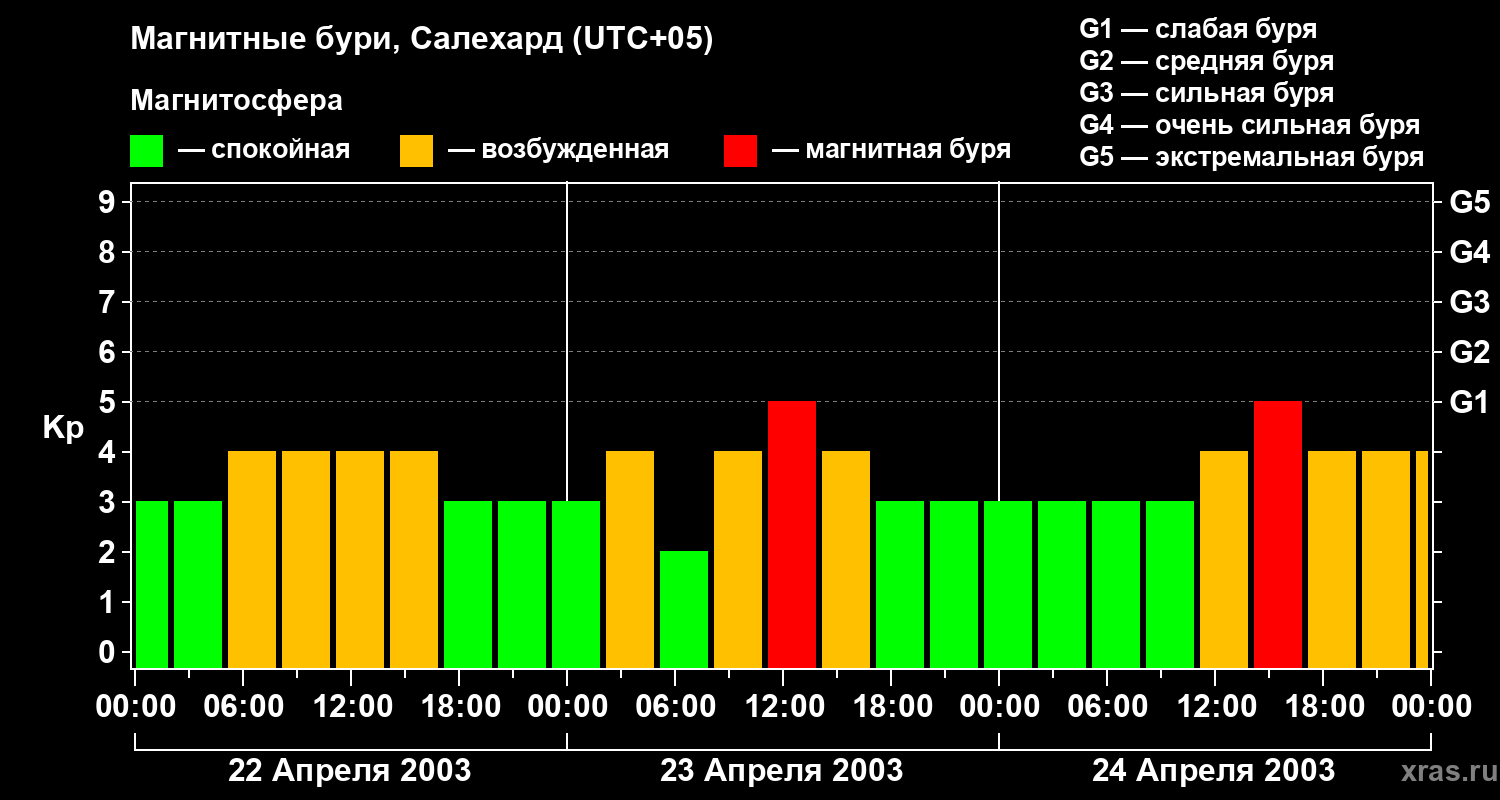Click the line 'G1 — слабая буря'
This screenshot has width=1500, height=800.
tap(1198, 29)
